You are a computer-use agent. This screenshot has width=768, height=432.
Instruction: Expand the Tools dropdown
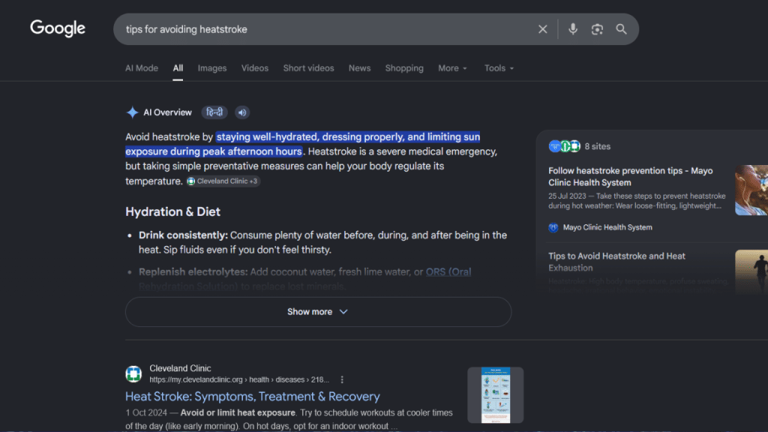coord(499,68)
